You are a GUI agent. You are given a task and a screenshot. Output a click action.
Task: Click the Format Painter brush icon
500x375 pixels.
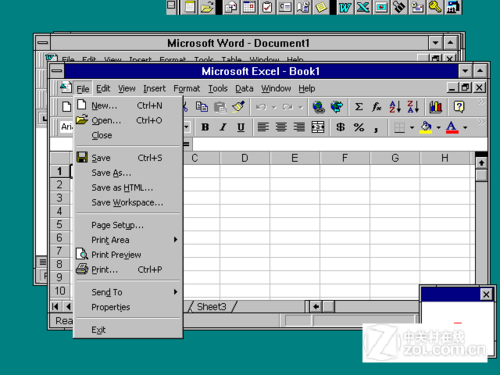coord(238,107)
